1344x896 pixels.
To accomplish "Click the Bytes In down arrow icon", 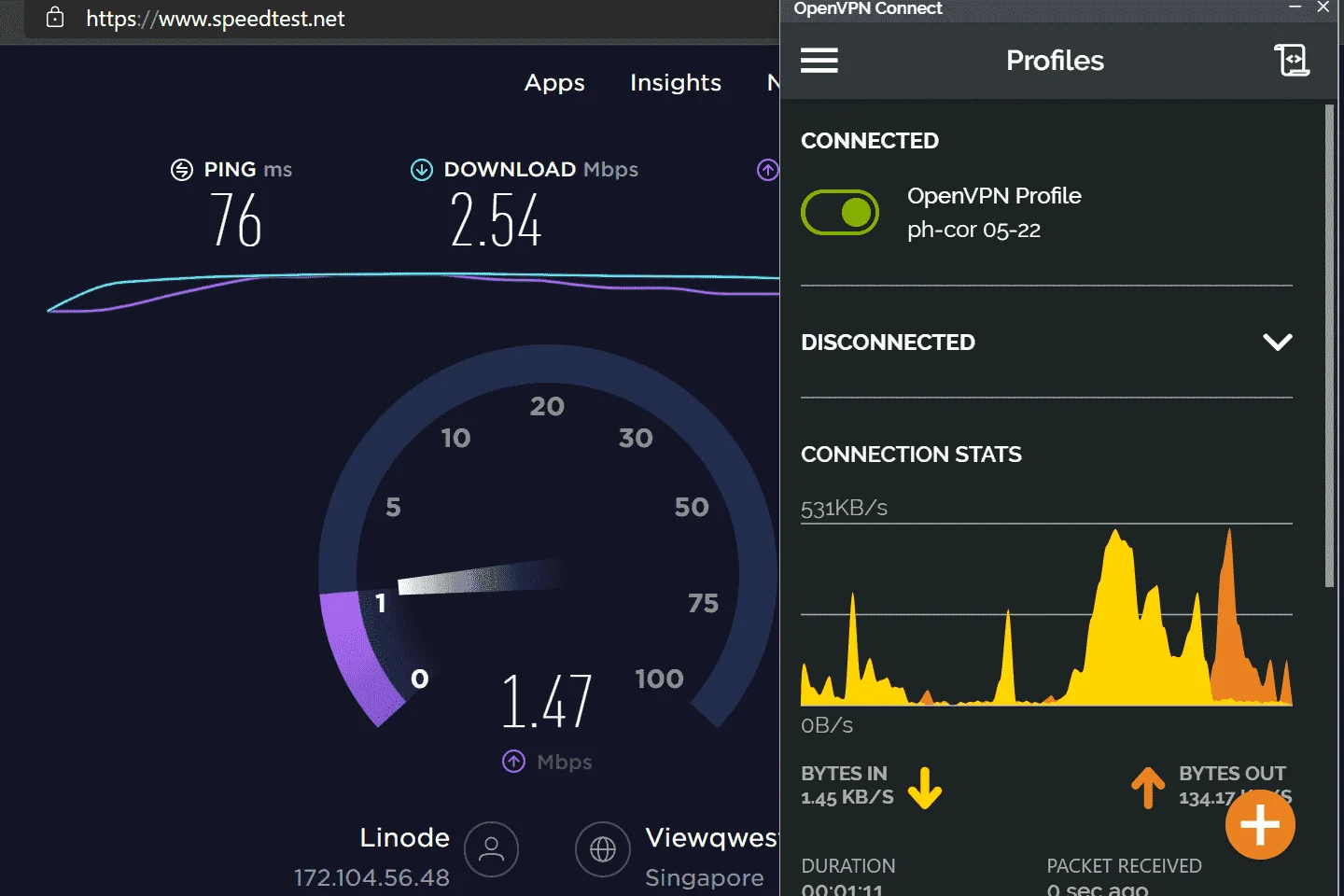I will [925, 788].
